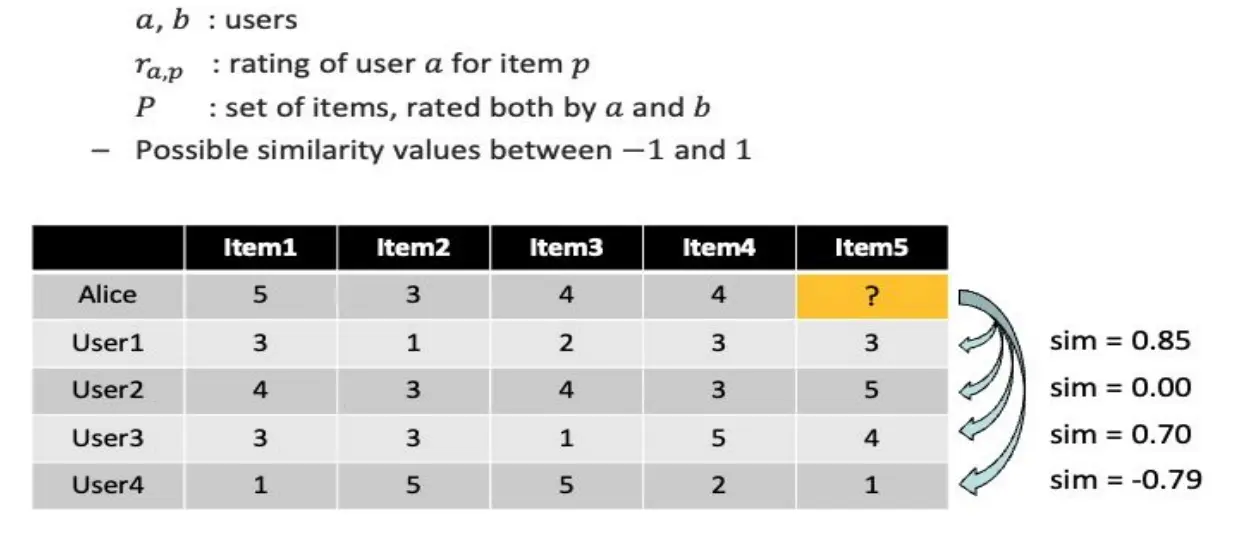This screenshot has width=1248, height=550.
Task: Click the sim = 0.00 label
Action: coord(1120,387)
